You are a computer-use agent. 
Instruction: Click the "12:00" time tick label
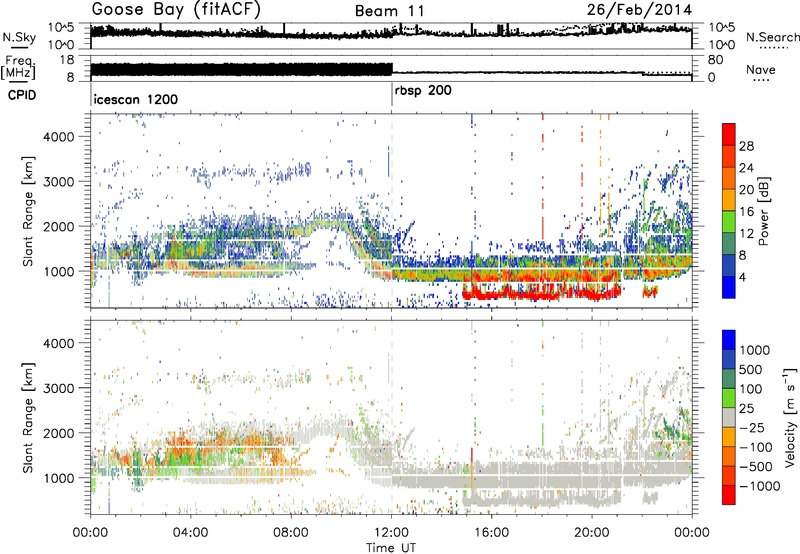pos(391,533)
